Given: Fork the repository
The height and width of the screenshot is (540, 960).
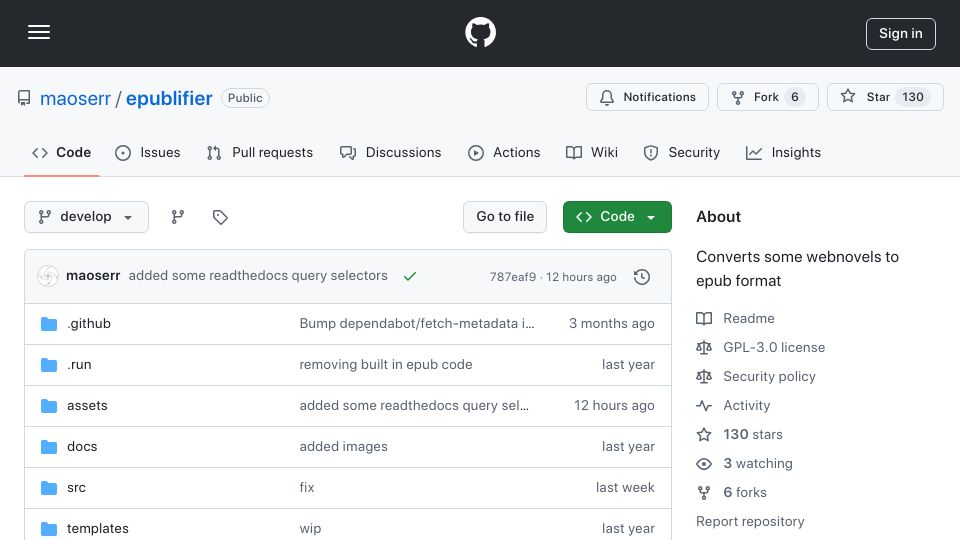Looking at the screenshot, I should (767, 97).
